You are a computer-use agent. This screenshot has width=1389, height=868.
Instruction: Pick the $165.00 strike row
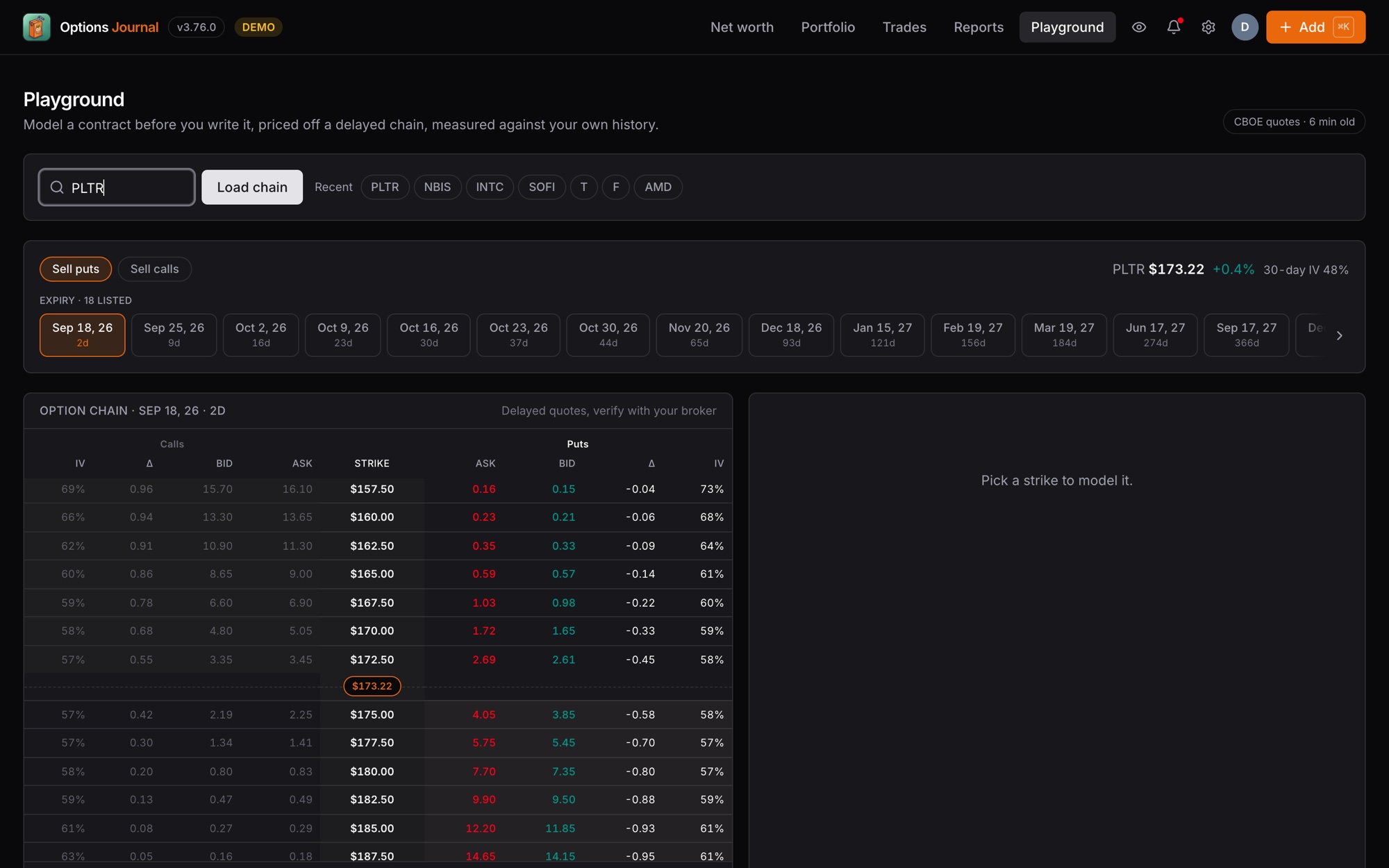click(378, 574)
